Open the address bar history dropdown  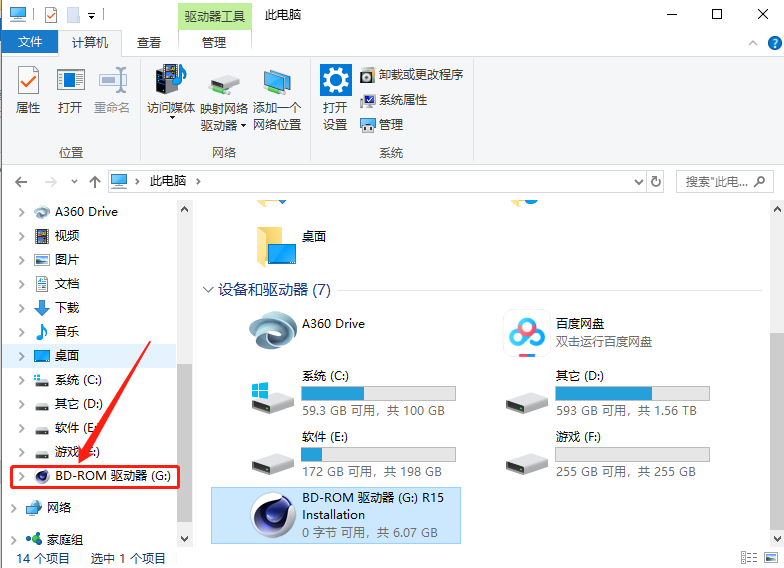[638, 182]
